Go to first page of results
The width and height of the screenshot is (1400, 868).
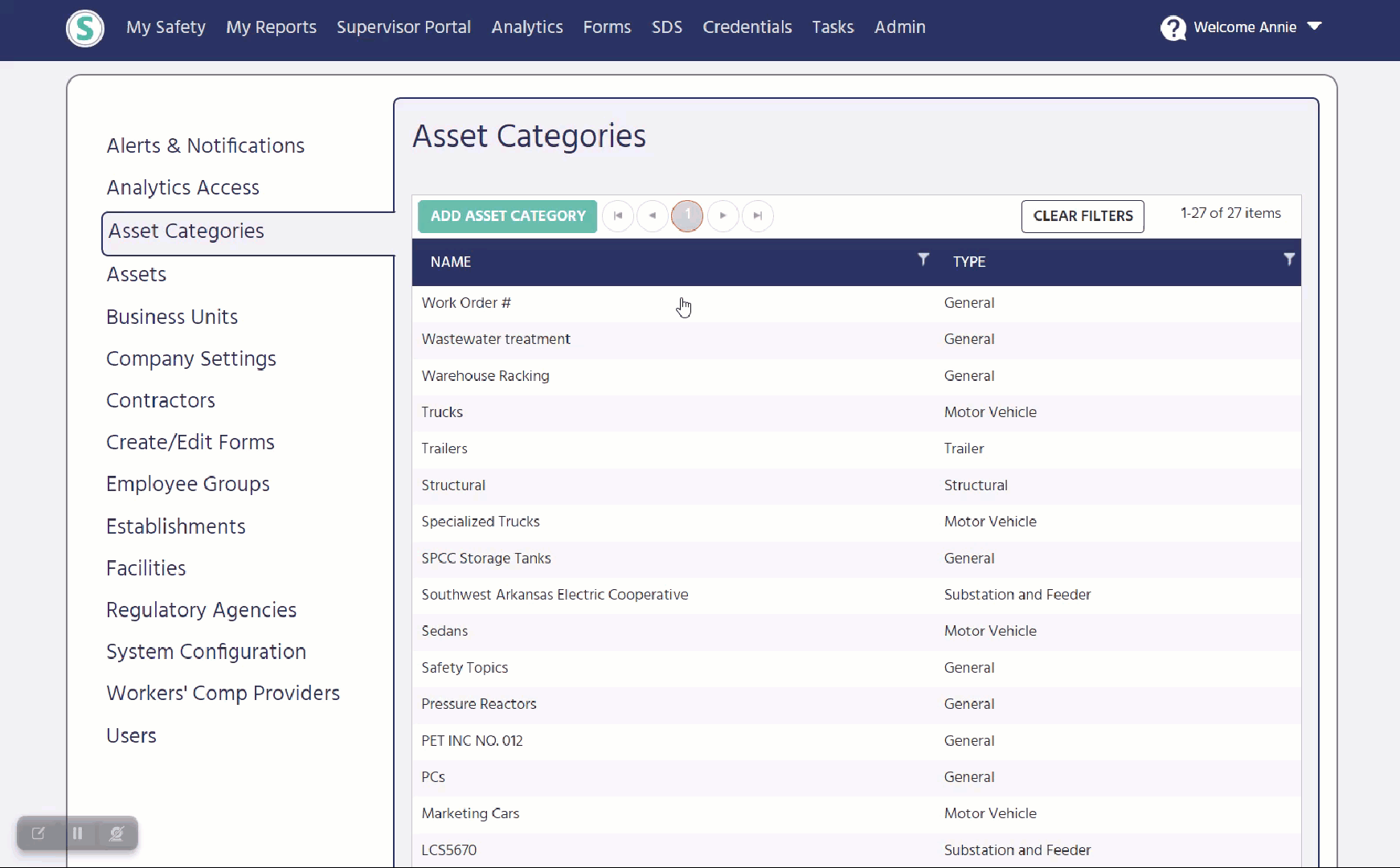click(x=618, y=215)
